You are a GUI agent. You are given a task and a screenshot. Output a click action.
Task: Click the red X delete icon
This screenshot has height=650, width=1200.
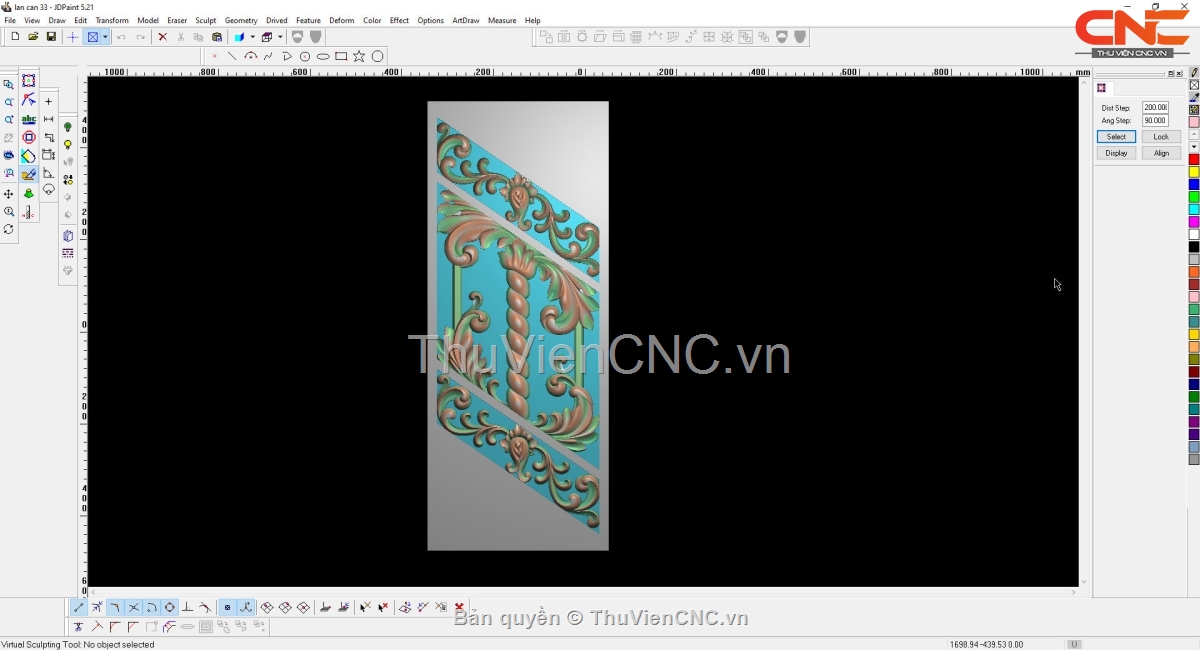point(162,37)
